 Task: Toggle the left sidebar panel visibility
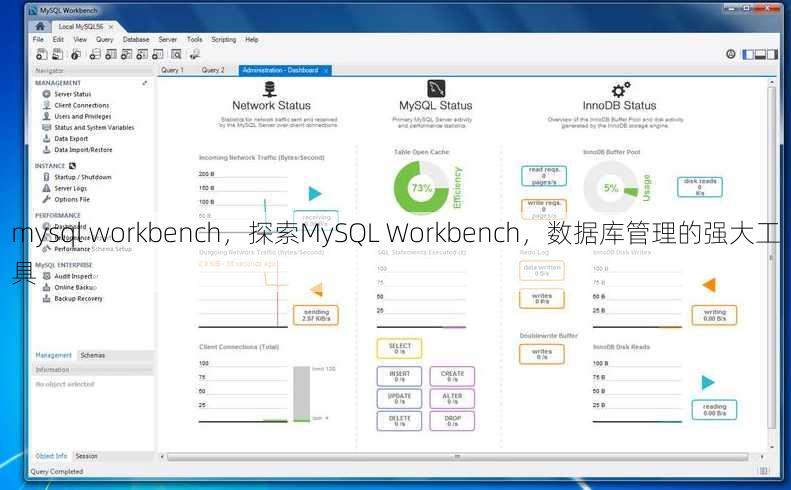point(748,54)
